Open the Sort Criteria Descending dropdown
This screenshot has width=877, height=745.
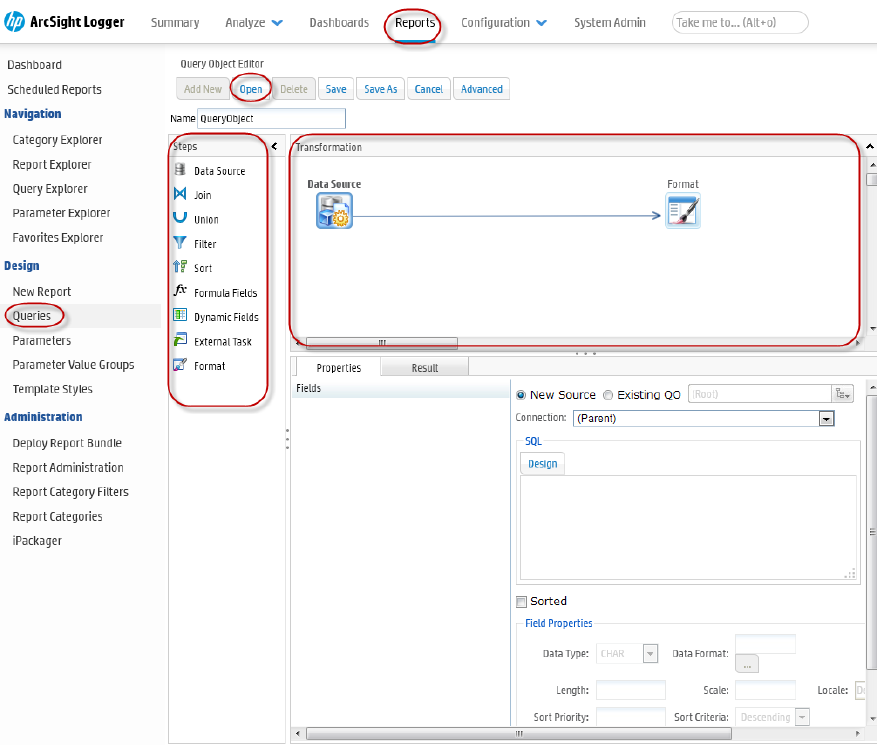point(803,716)
